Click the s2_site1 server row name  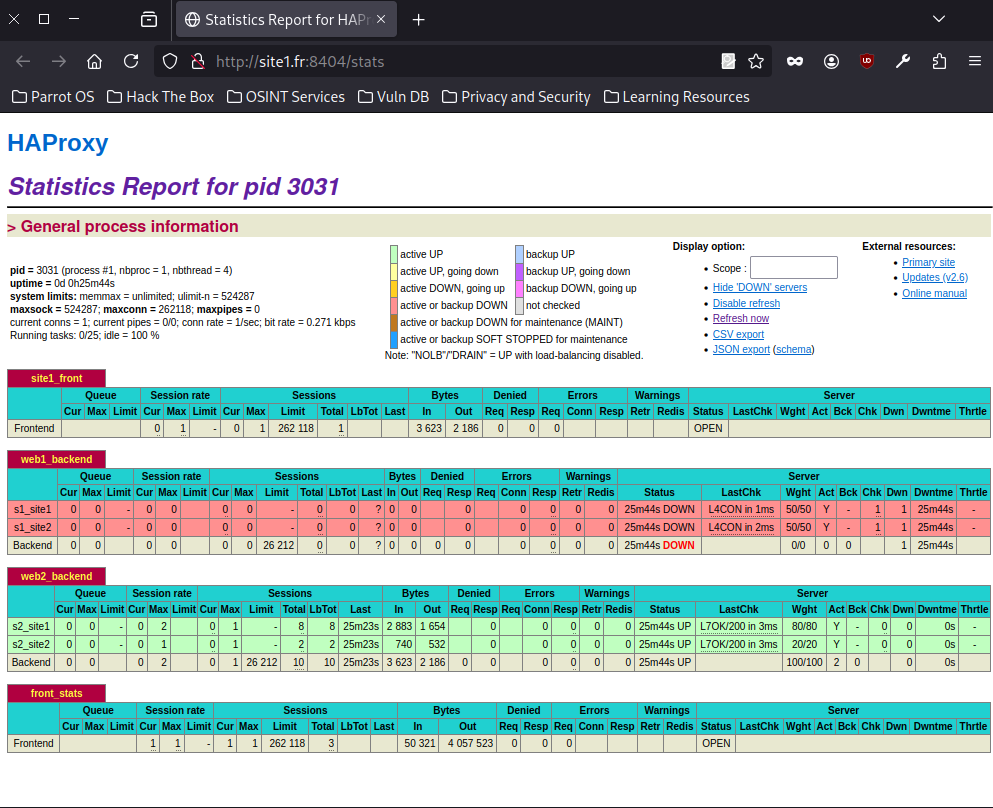click(30, 626)
